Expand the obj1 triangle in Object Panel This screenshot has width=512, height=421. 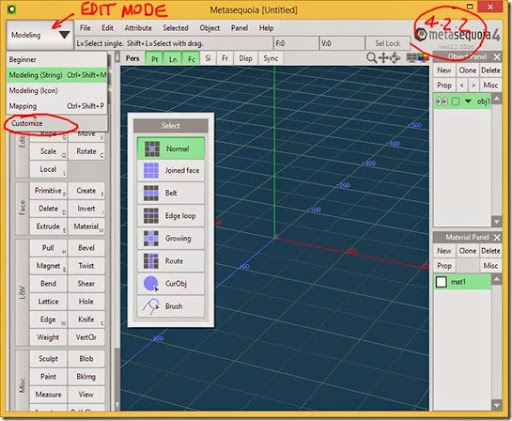click(468, 101)
